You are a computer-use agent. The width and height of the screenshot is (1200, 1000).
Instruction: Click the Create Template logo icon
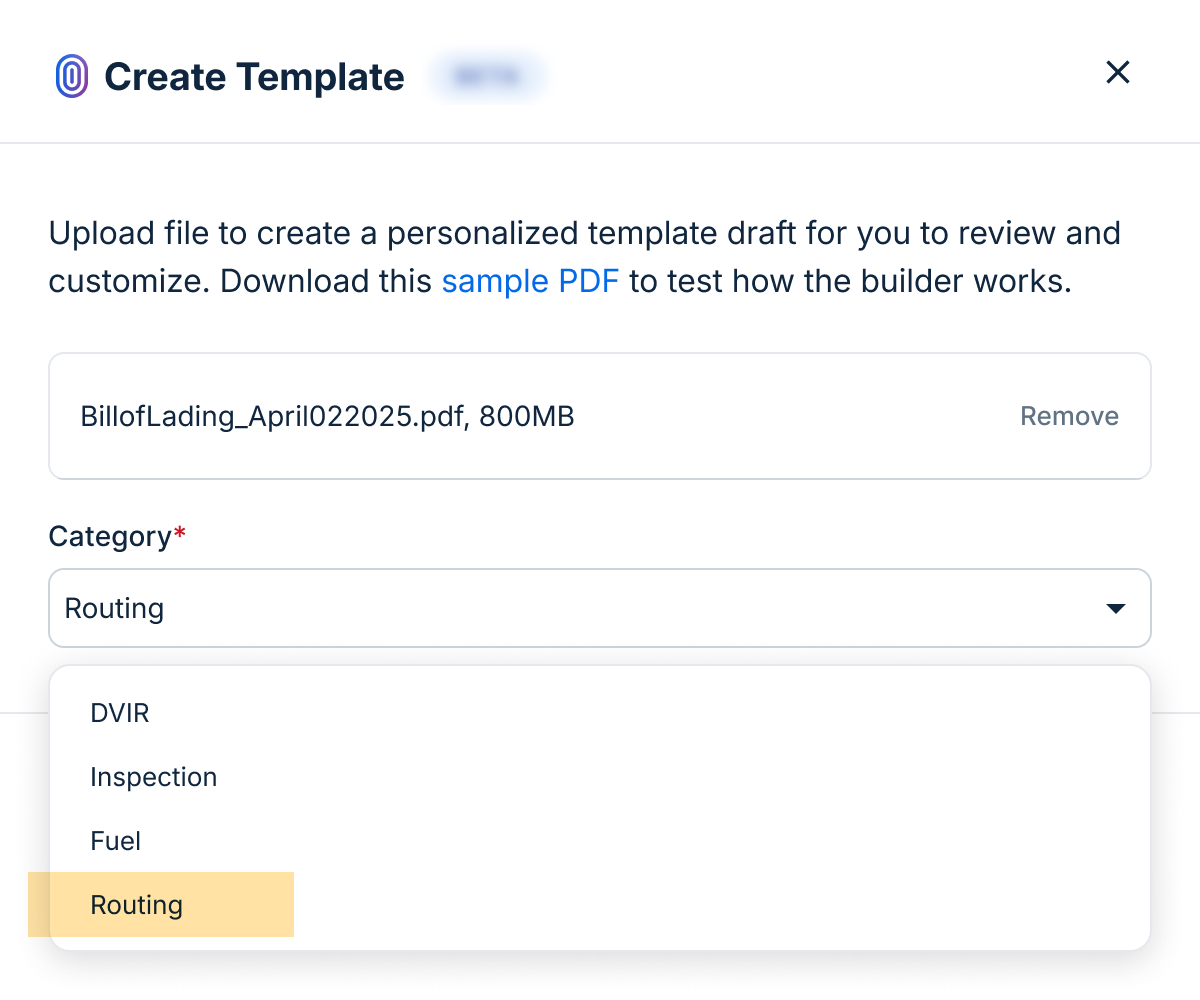[72, 76]
